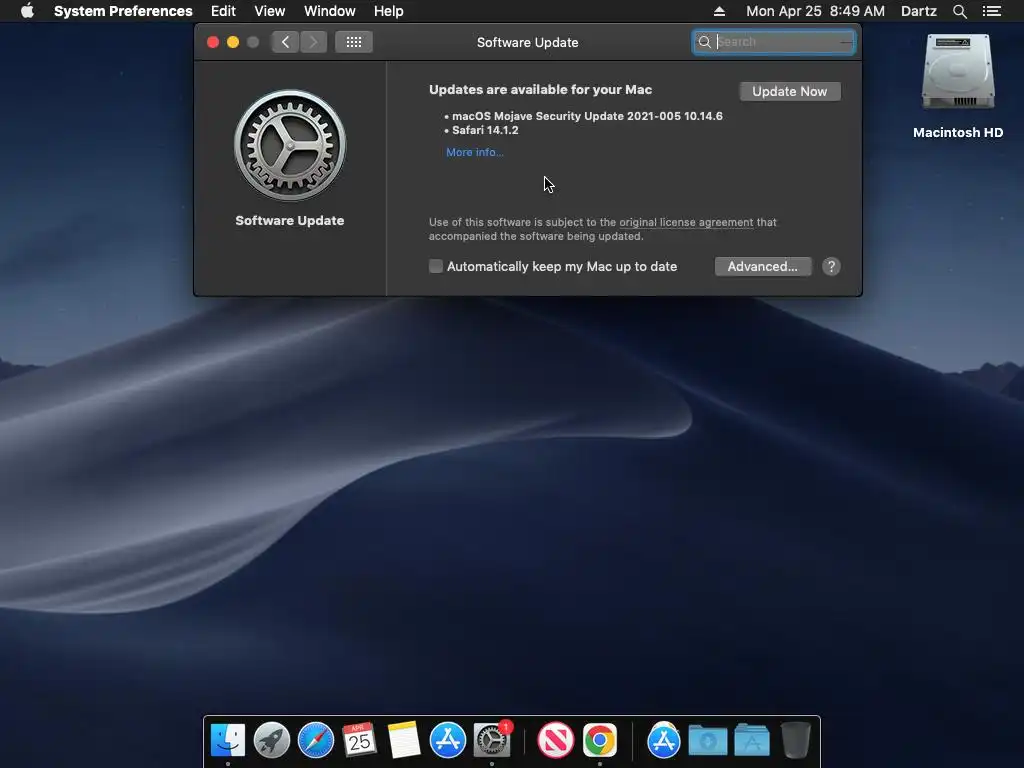1024x768 pixels.
Task: Open Launchpad rocket icon in Dock
Action: (x=272, y=740)
